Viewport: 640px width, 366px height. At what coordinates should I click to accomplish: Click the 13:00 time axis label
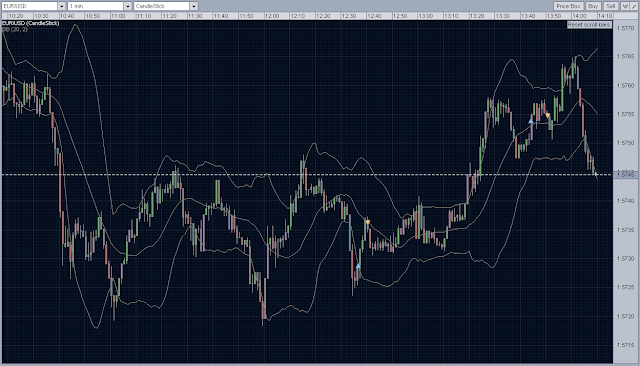425,16
